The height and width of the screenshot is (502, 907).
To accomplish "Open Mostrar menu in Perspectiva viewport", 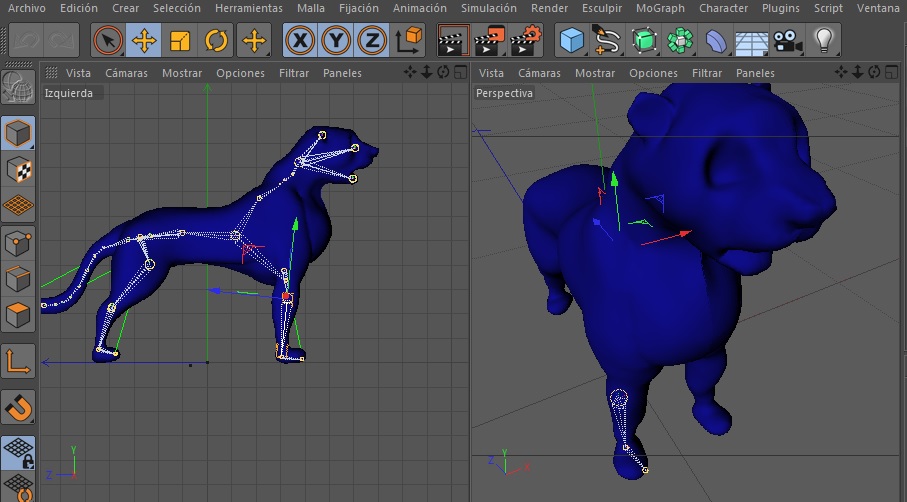I will (x=595, y=73).
